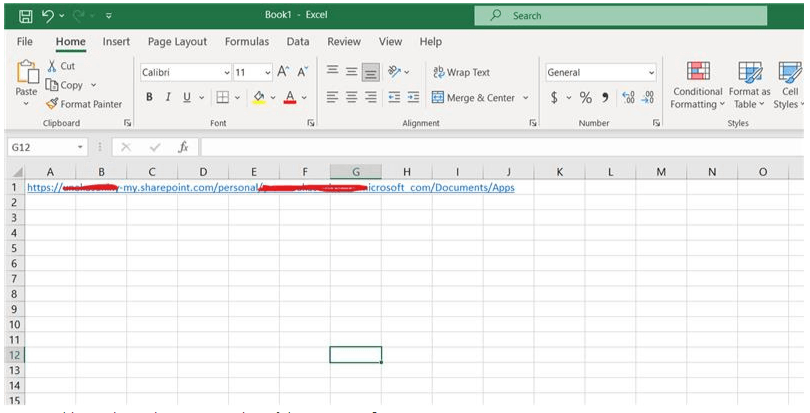The image size is (810, 413).
Task: Open the Undo history dropdown arrow
Action: click(x=61, y=16)
